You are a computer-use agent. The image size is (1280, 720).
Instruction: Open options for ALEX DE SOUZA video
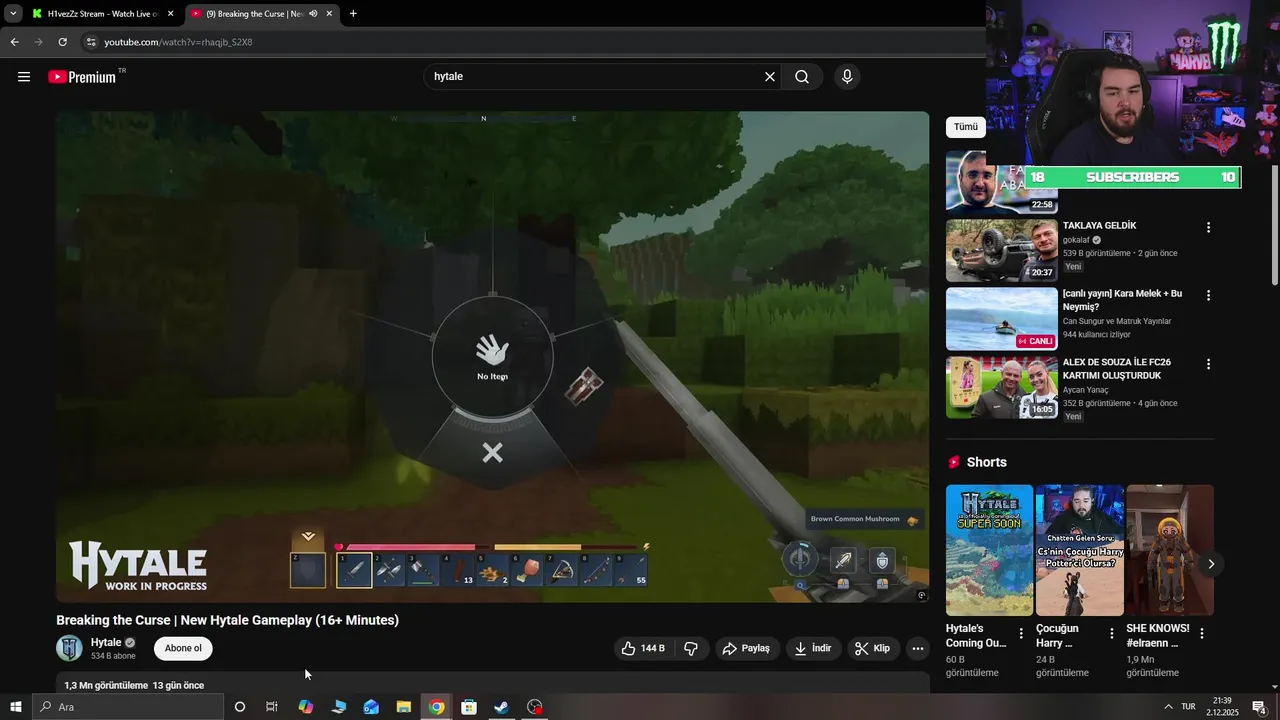coord(1208,364)
